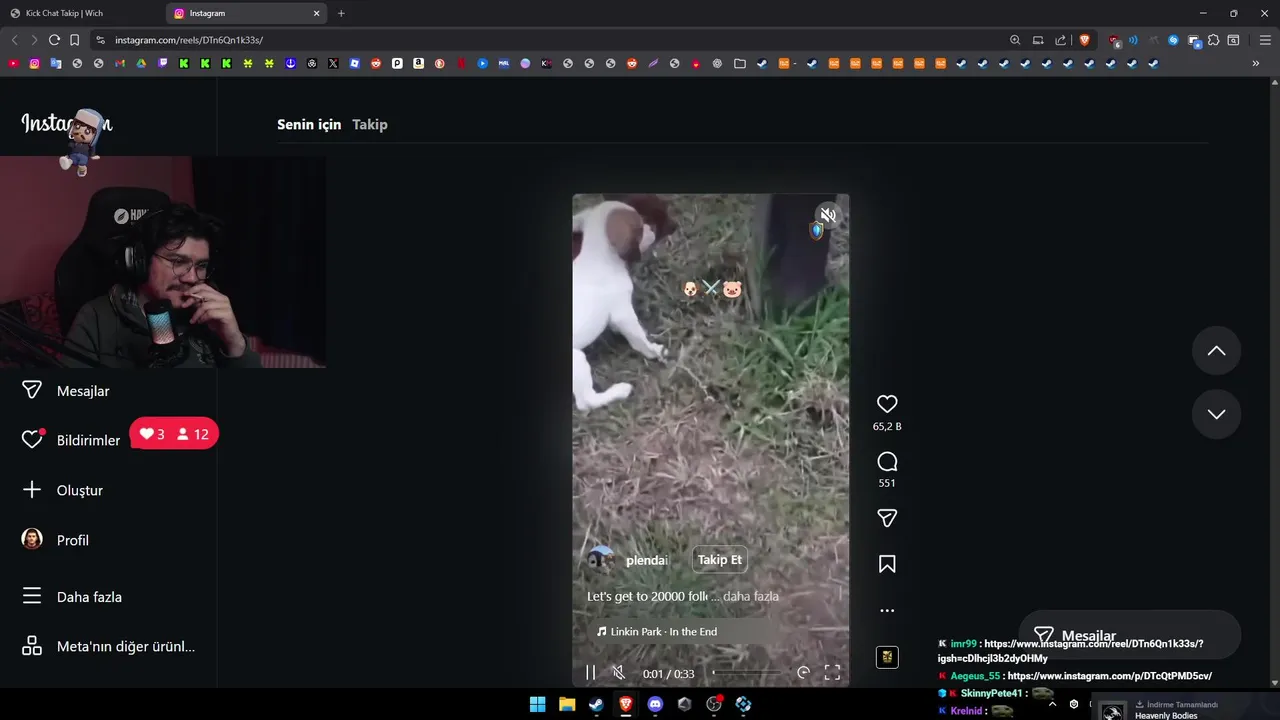
Task: Open imr99's Instagram reel link in chat
Action: point(1070,651)
